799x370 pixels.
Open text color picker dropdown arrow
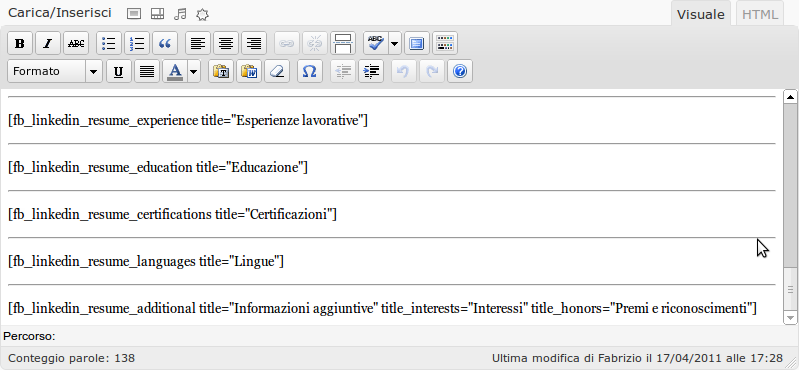[x=194, y=71]
